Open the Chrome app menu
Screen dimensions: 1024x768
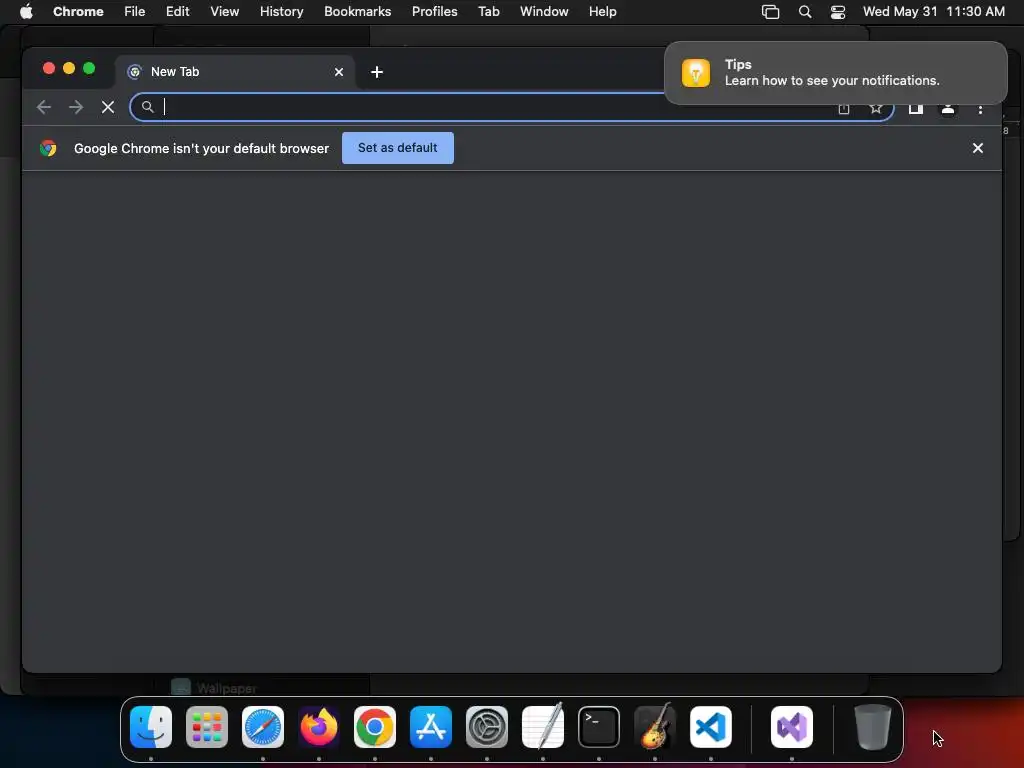point(78,12)
